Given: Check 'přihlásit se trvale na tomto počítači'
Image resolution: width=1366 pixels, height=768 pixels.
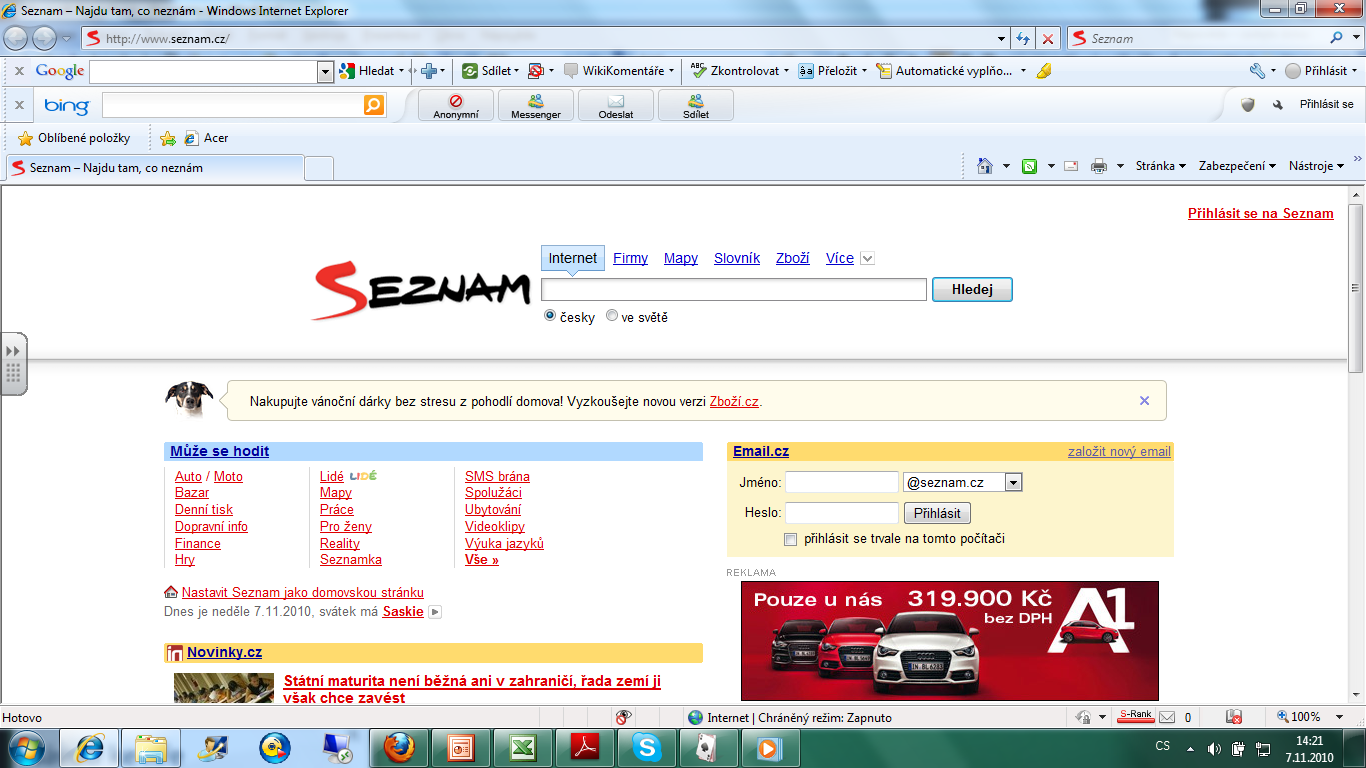Looking at the screenshot, I should pyautogui.click(x=791, y=539).
